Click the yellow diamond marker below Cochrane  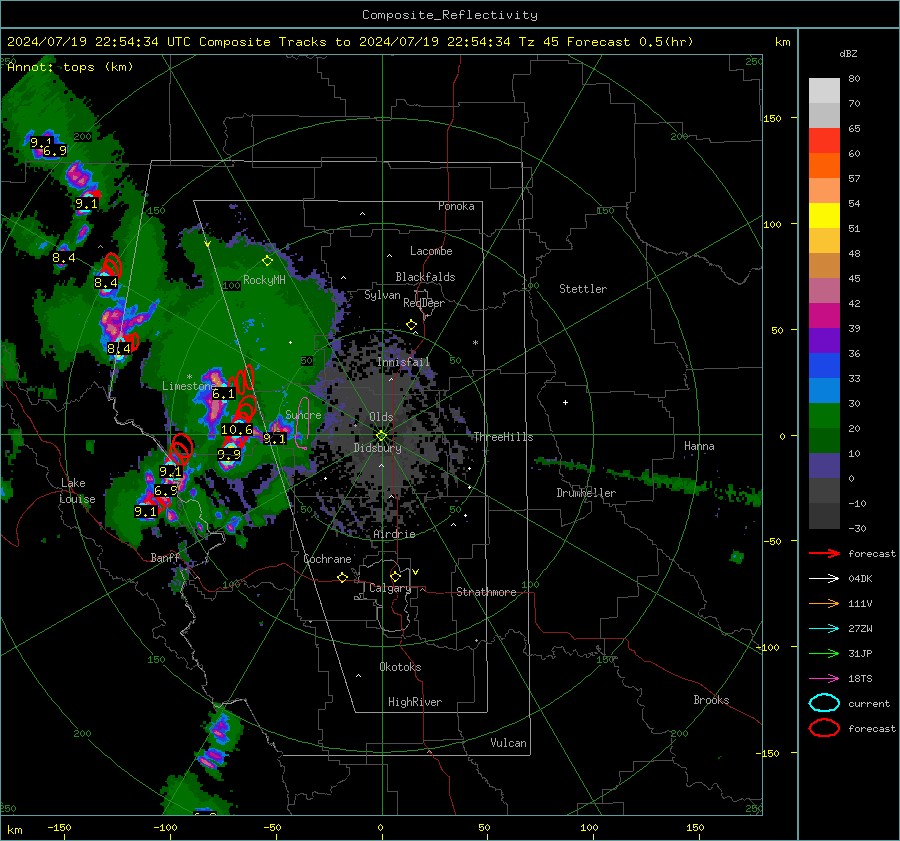click(343, 578)
